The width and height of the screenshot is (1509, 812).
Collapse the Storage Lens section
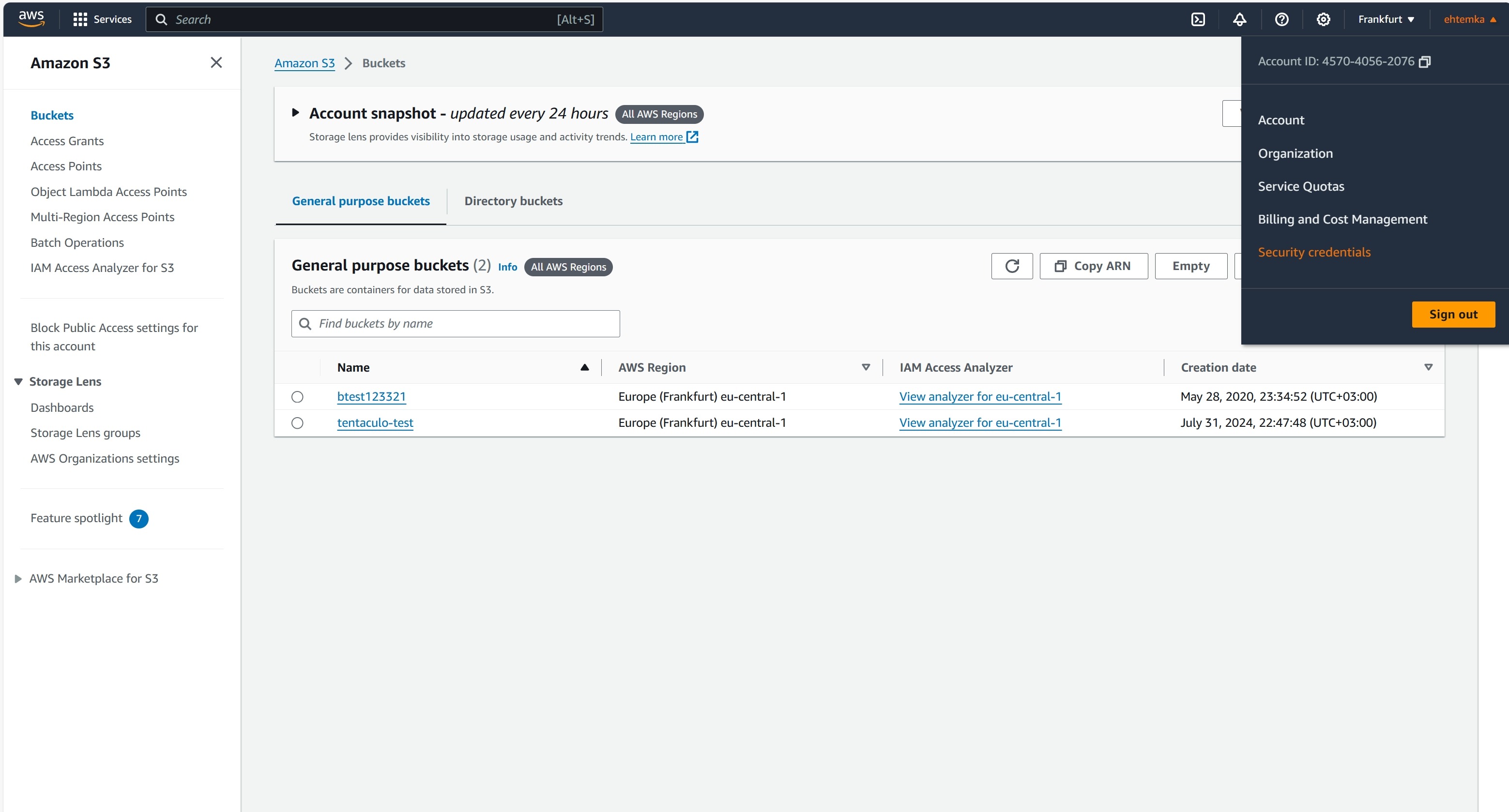coord(18,382)
